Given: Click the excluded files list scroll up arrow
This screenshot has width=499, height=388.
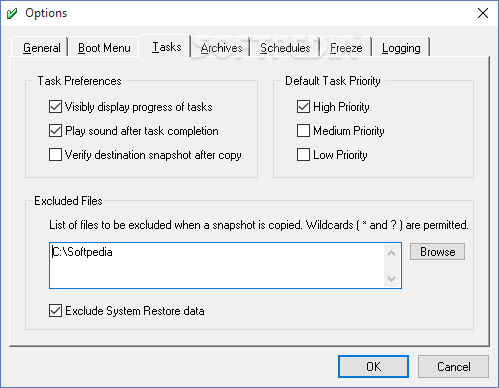Looking at the screenshot, I should [392, 253].
